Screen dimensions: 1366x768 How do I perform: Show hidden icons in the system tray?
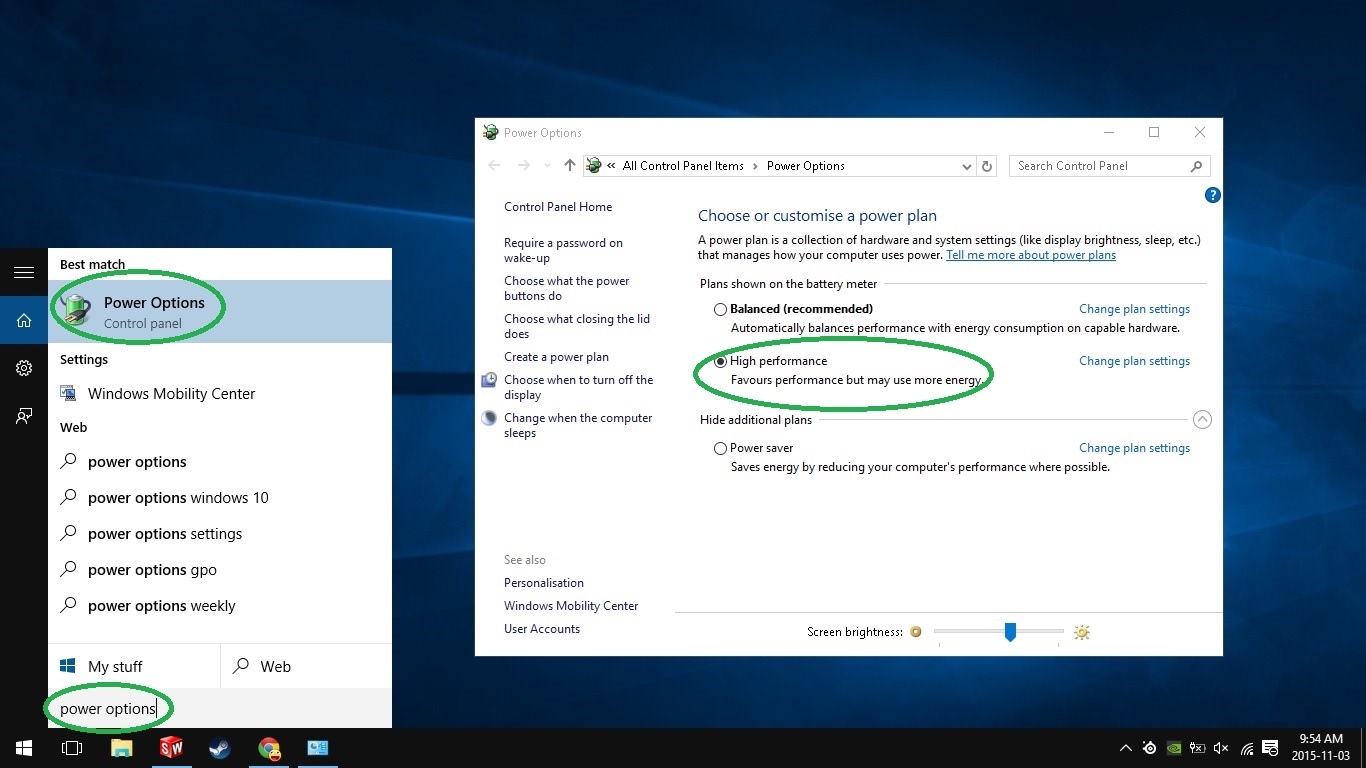click(x=1126, y=748)
